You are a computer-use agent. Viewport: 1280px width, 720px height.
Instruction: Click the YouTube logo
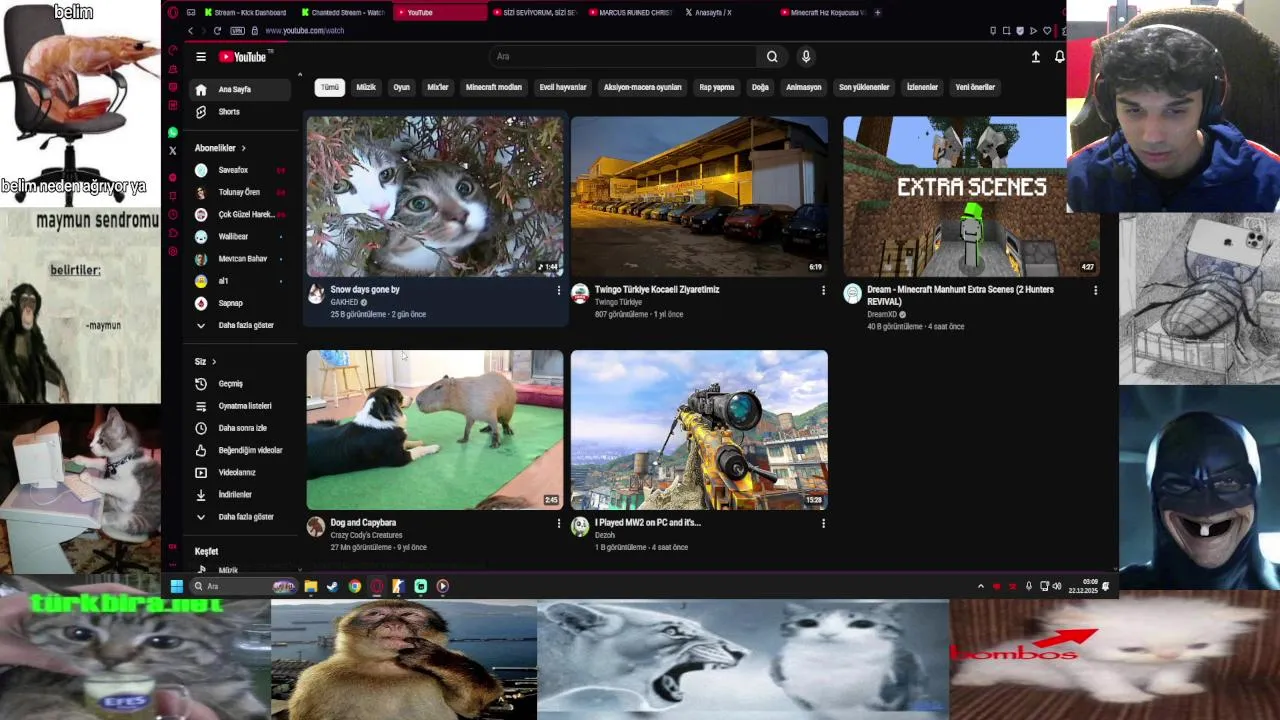[x=245, y=57]
